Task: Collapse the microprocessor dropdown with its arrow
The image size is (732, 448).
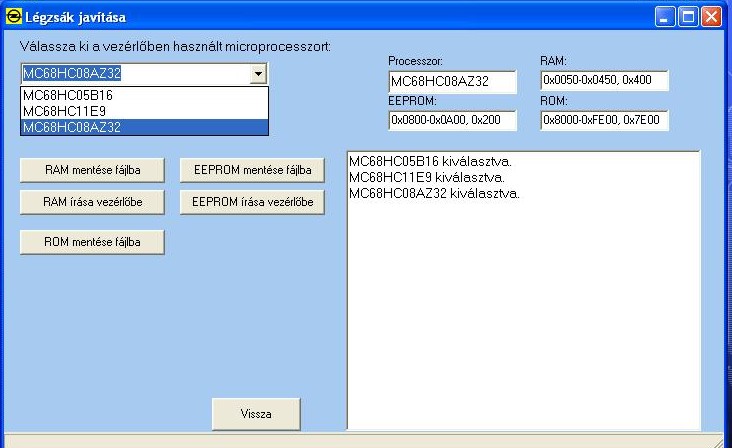Action: [258, 74]
